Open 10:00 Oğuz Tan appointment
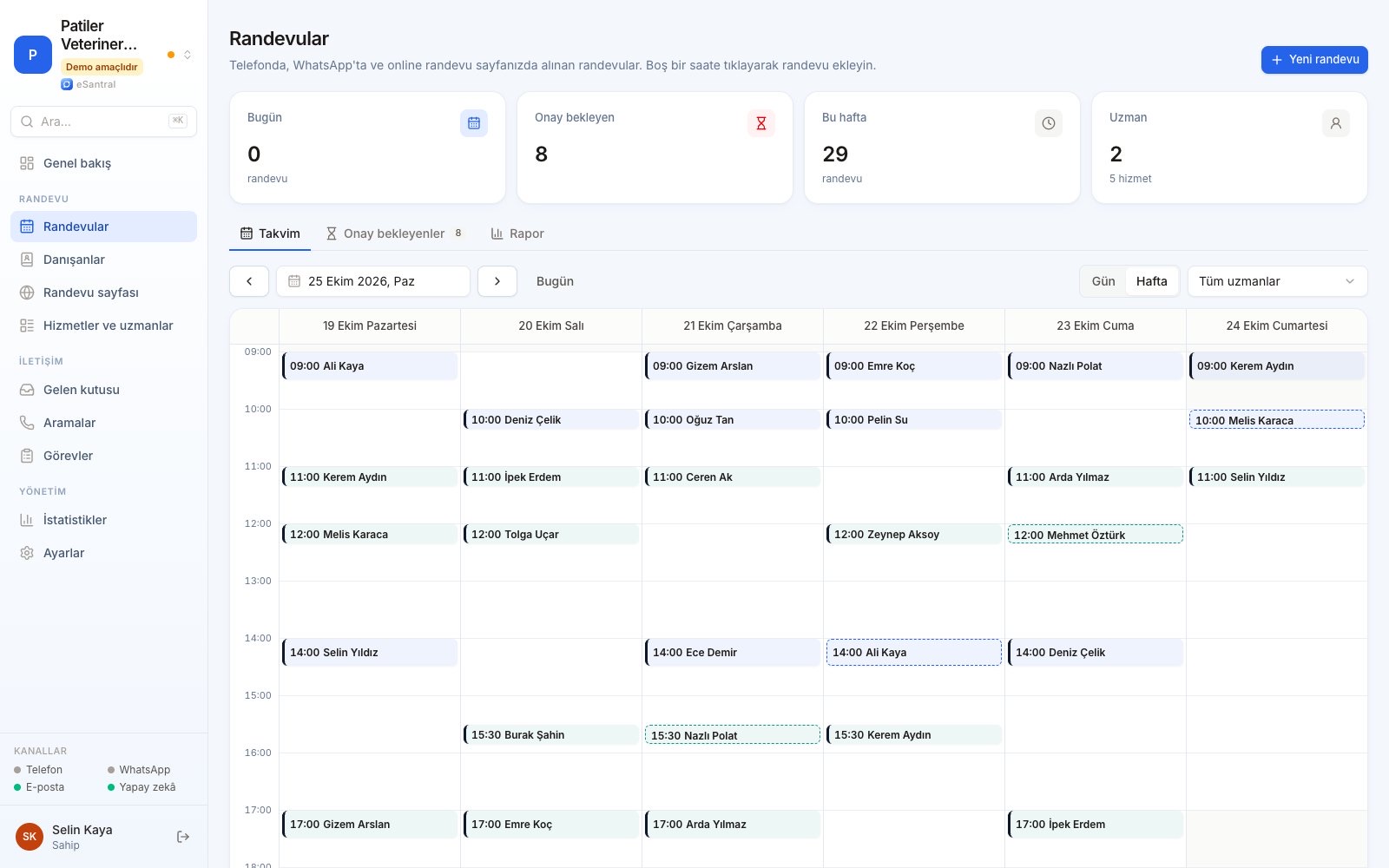The image size is (1389, 868). (x=733, y=420)
